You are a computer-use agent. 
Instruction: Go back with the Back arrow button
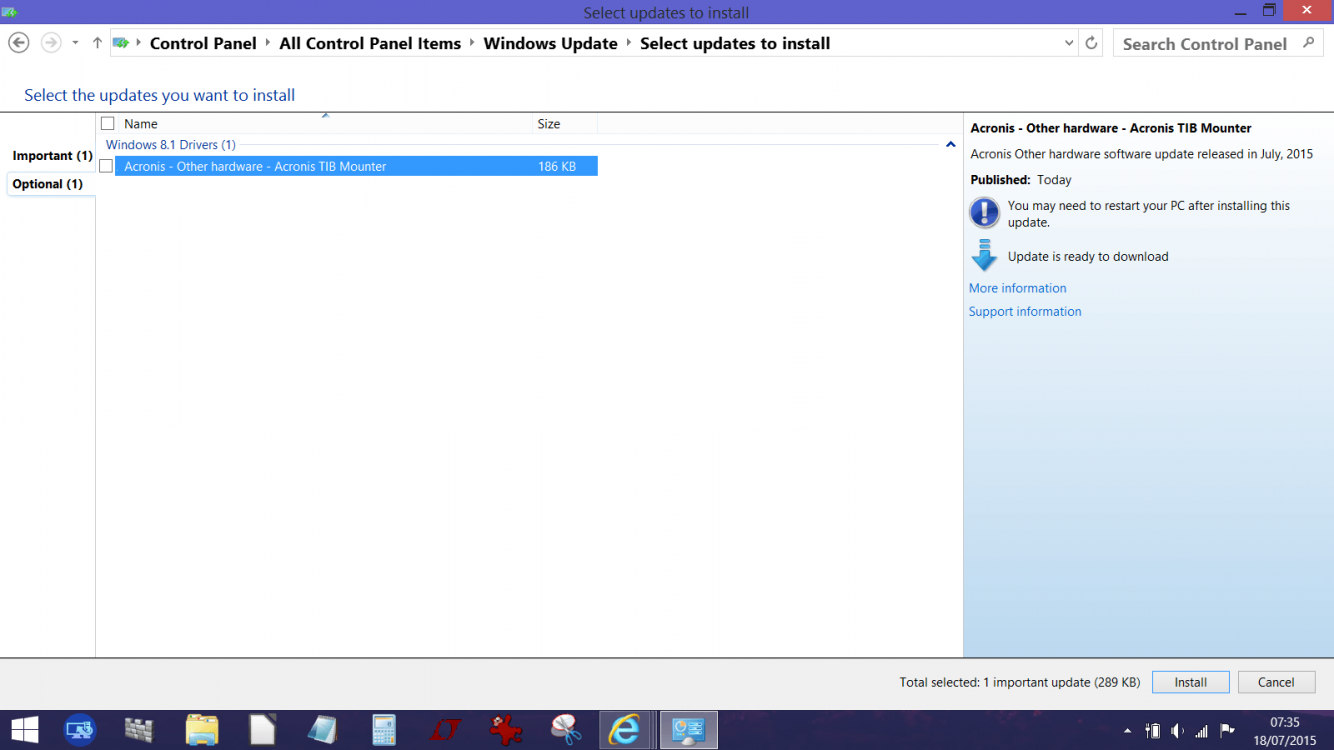click(18, 43)
